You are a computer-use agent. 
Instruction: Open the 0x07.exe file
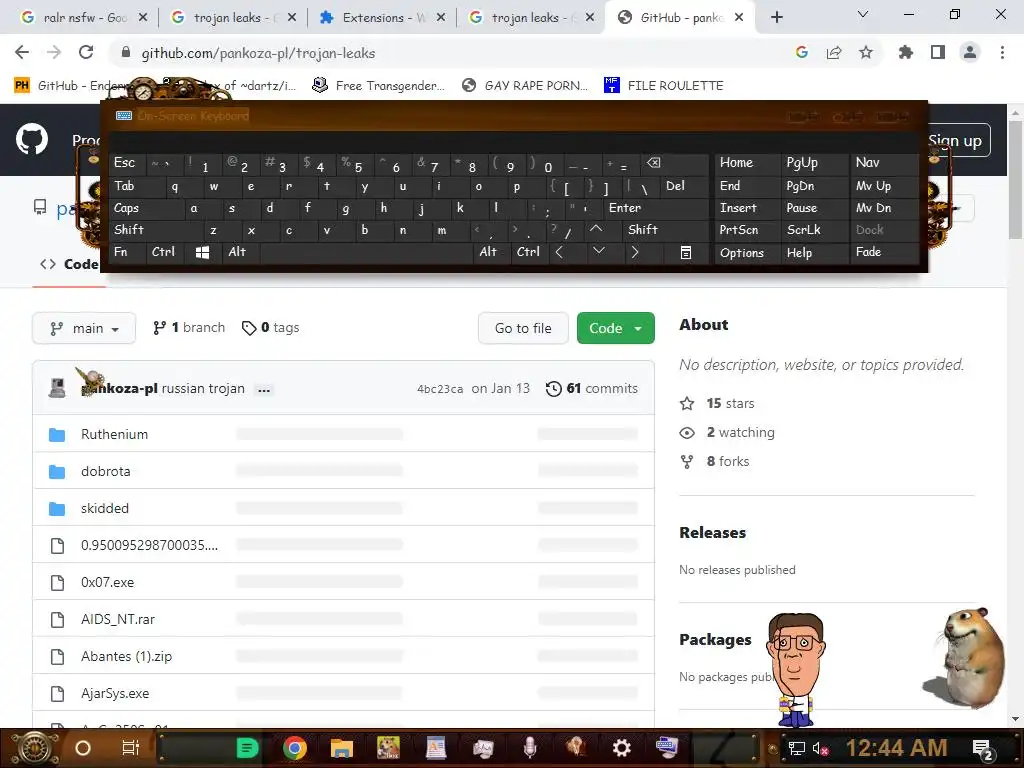(107, 582)
